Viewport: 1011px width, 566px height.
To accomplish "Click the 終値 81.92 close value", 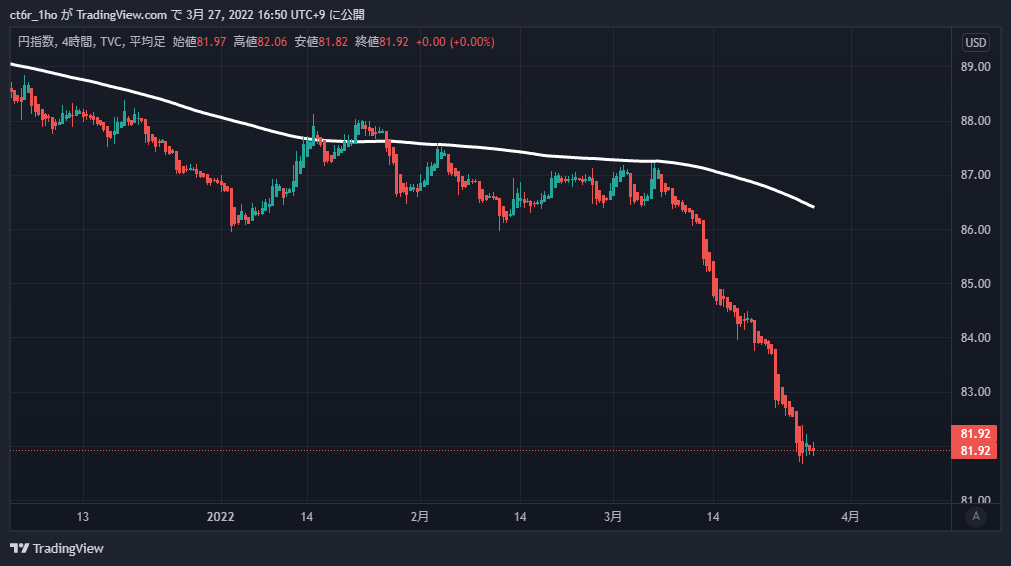I will (x=382, y=42).
